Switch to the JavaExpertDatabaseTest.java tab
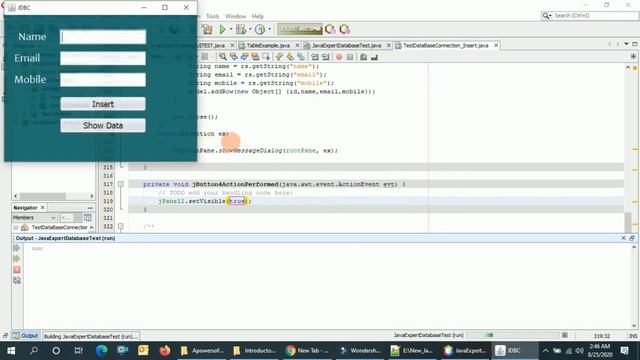The width and height of the screenshot is (640, 360). point(347,45)
